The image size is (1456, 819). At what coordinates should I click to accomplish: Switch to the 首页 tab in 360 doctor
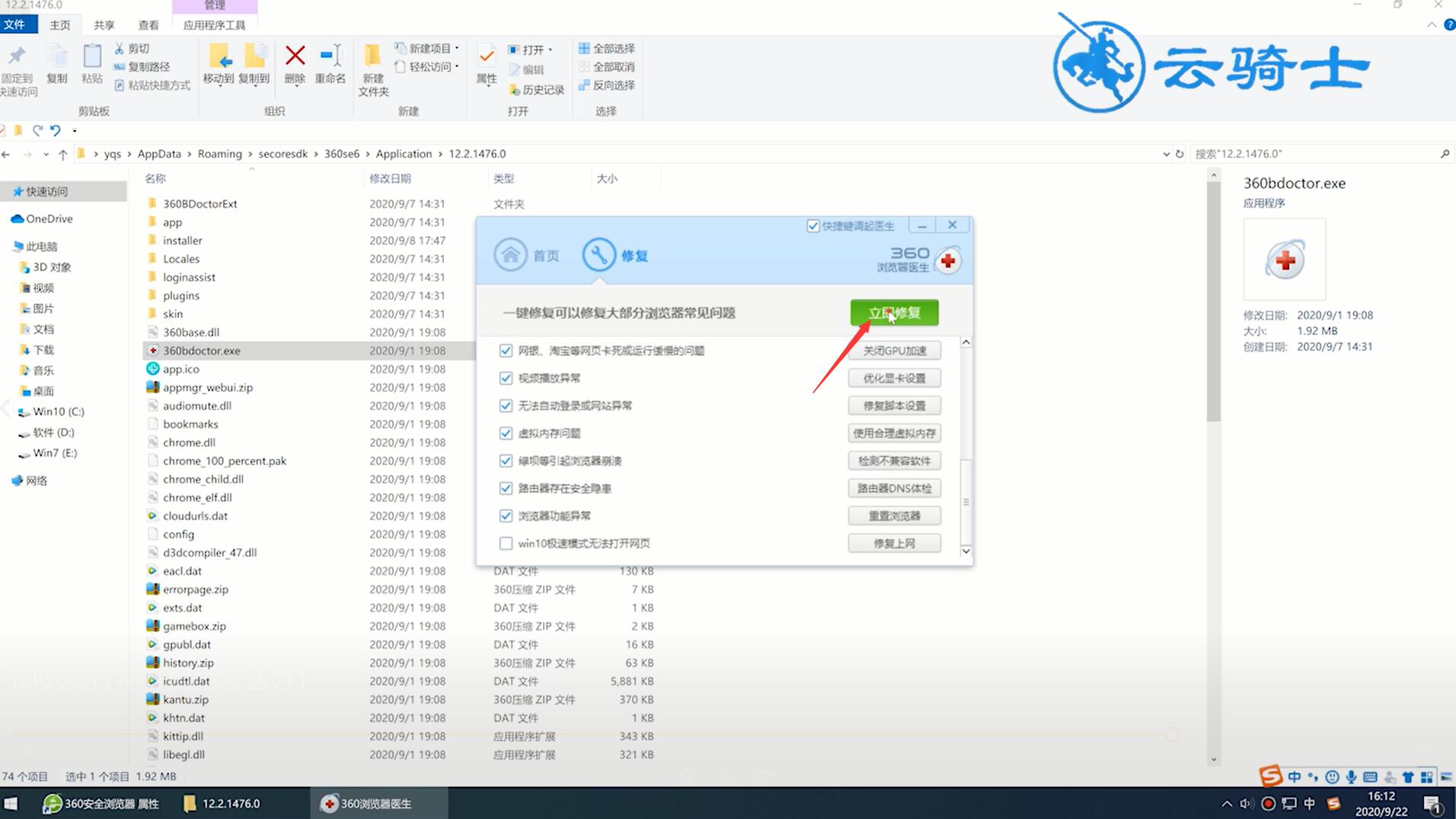tap(527, 255)
